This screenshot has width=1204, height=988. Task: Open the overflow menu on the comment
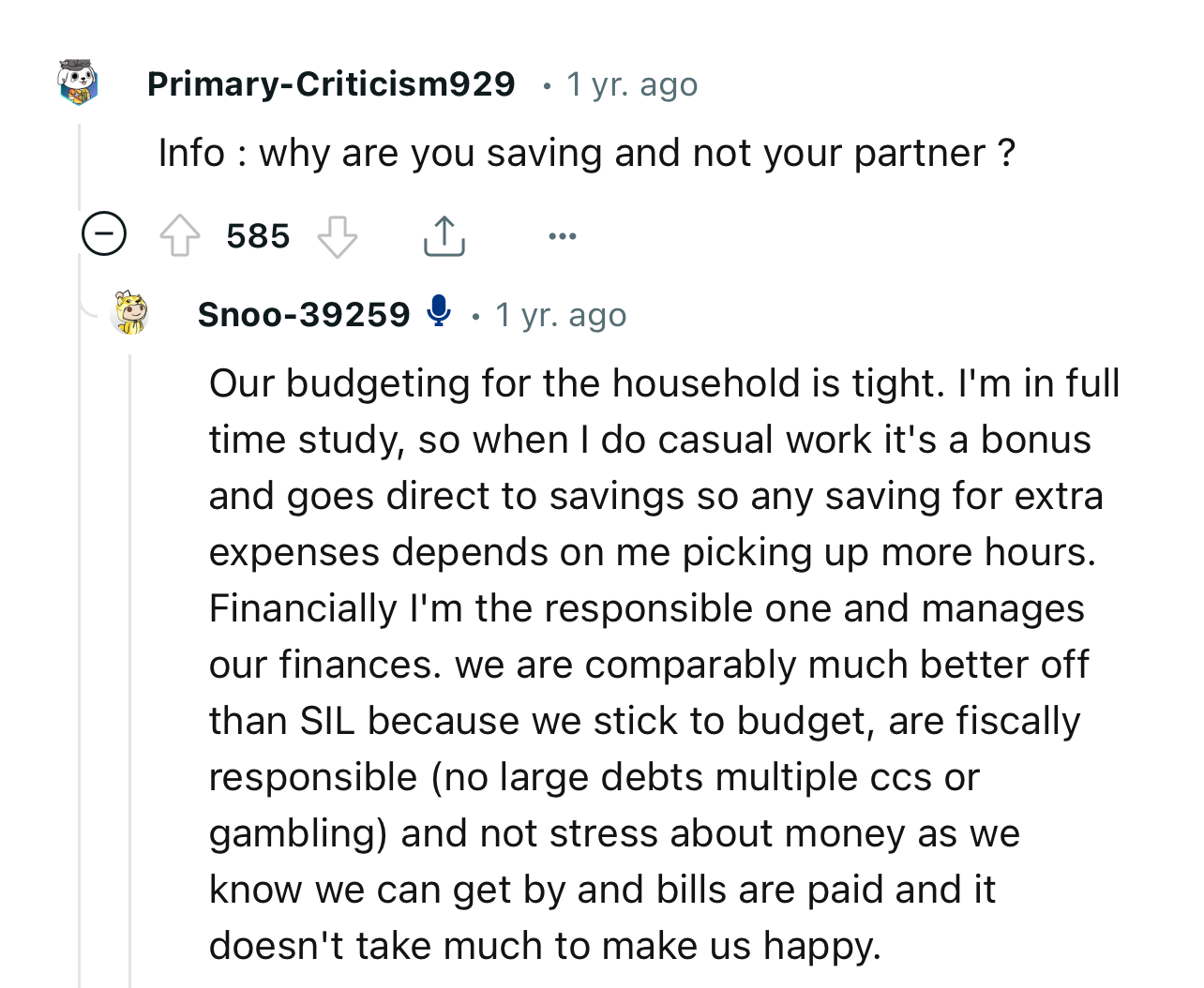click(562, 235)
